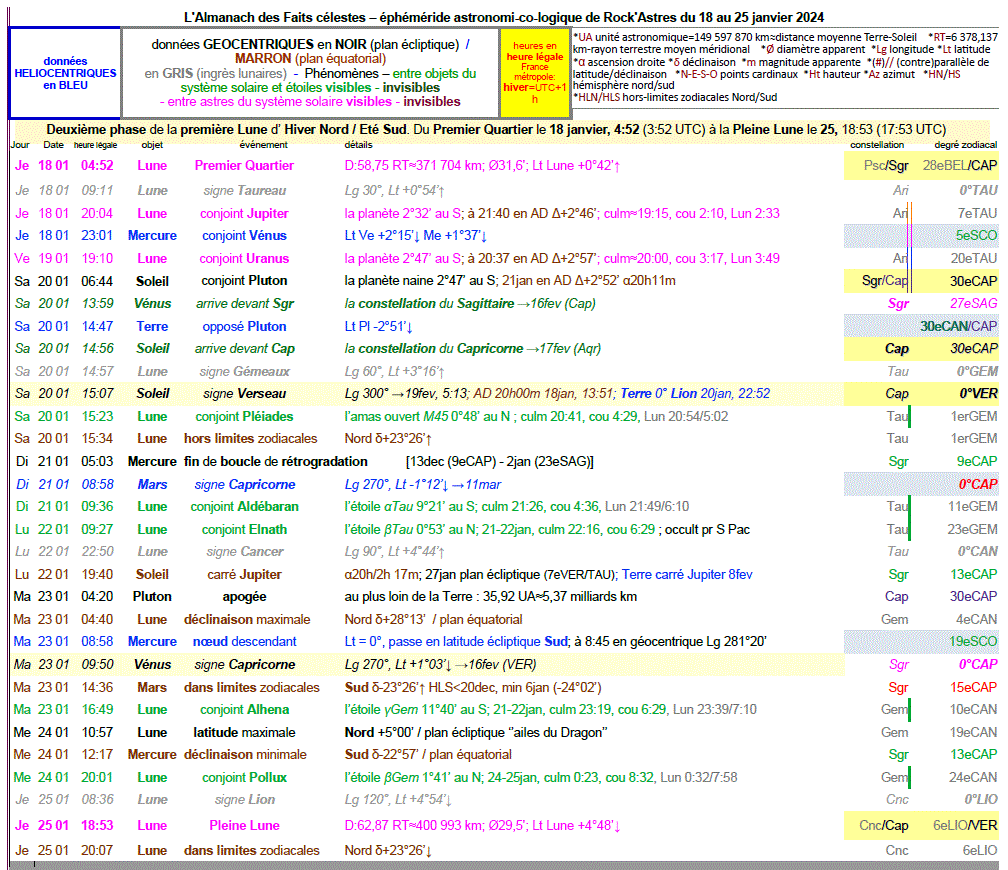Image resolution: width=1008 pixels, height=870 pixels.
Task: Click Lune "dans limites zodiacales" at 20:07
Action: 251,851
